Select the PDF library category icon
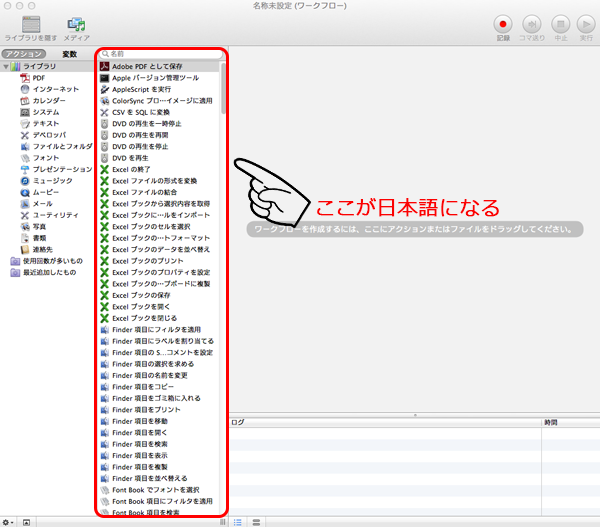This screenshot has height=527, width=600. click(x=25, y=78)
